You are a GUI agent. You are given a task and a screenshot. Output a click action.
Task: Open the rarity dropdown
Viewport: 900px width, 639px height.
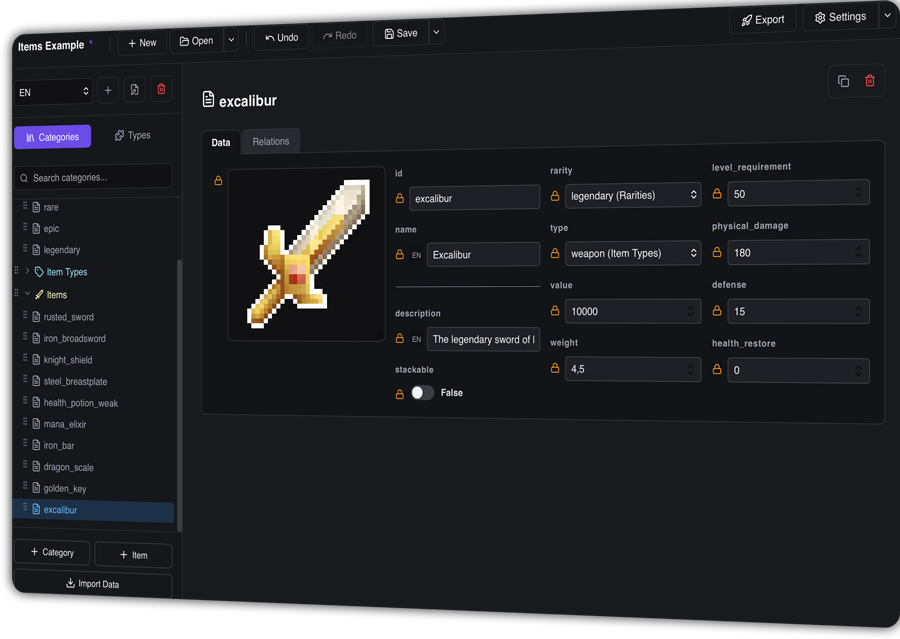(x=633, y=195)
